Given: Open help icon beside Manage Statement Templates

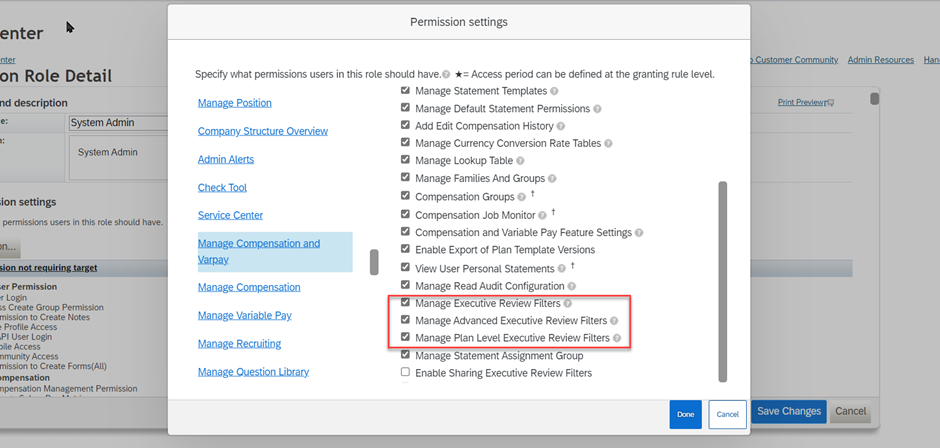Looking at the screenshot, I should (x=554, y=91).
